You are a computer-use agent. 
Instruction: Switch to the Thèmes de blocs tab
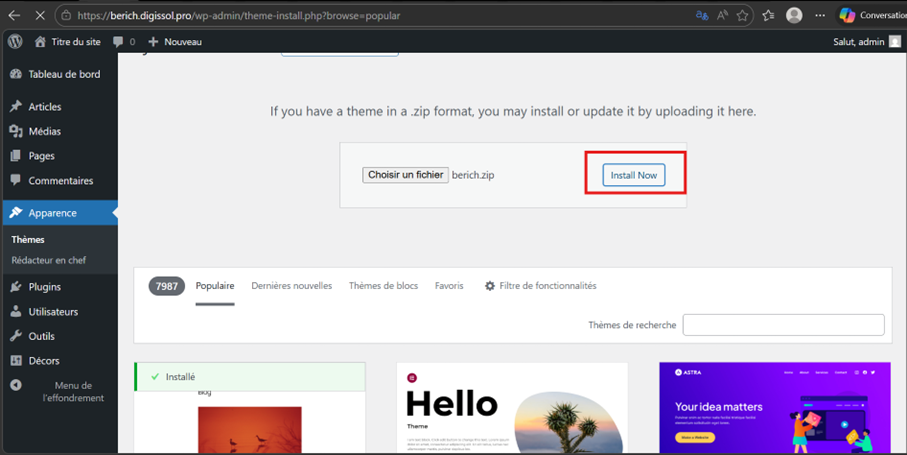[x=383, y=286]
